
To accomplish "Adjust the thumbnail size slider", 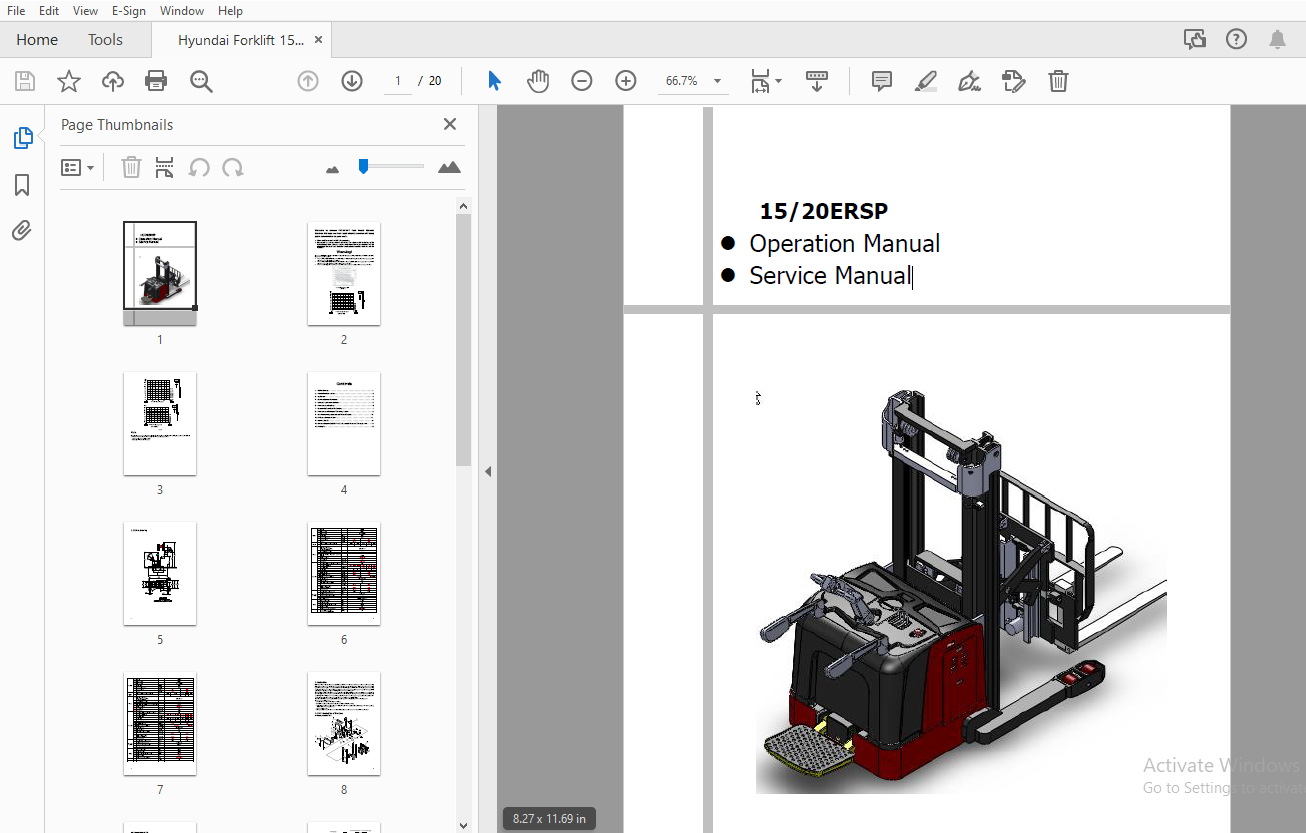I will [364, 166].
